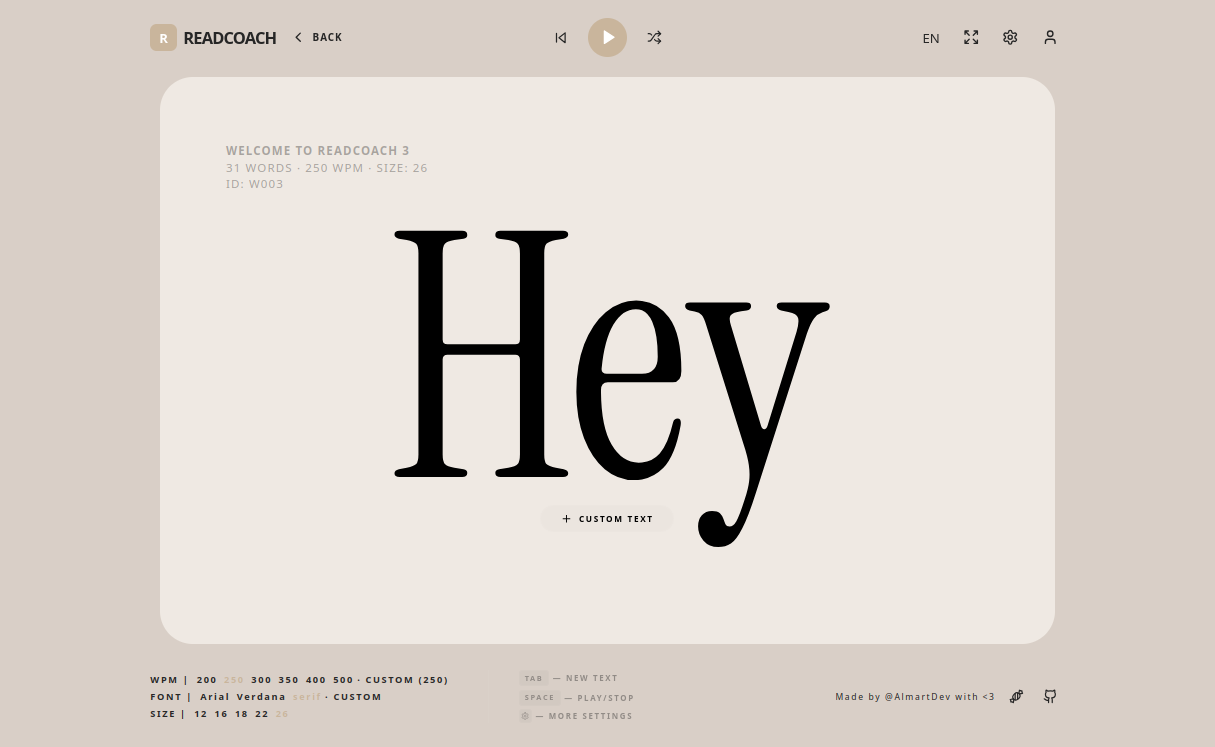
Task: Click the skip-to-start icon
Action: point(561,38)
